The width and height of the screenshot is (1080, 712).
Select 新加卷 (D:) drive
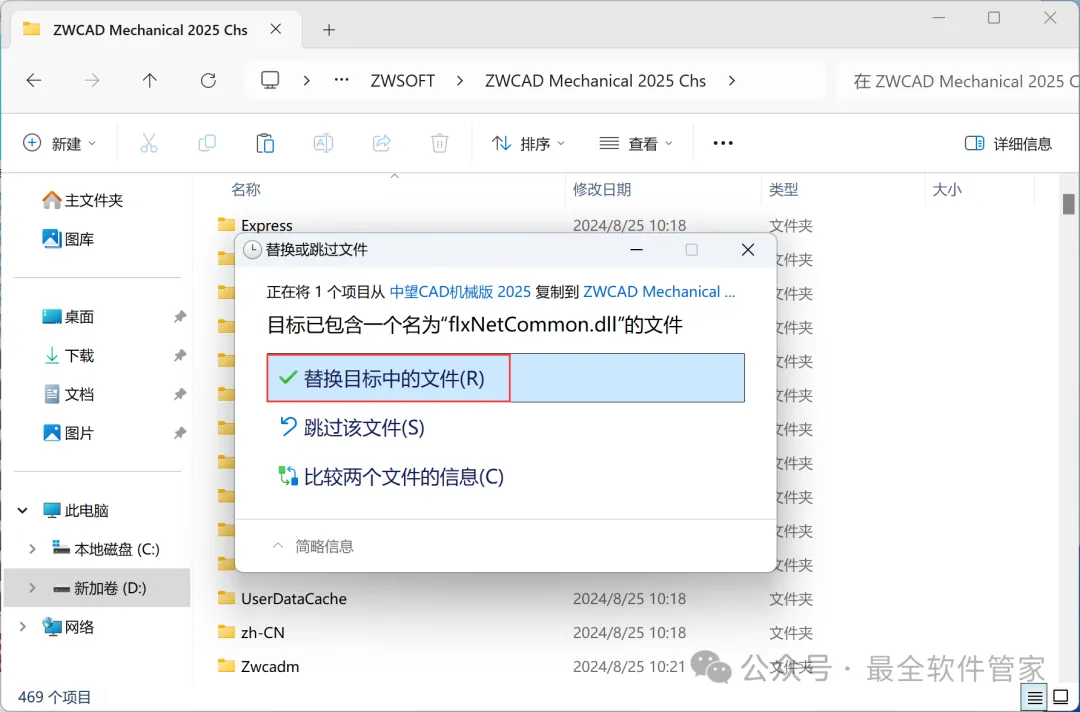pos(99,588)
